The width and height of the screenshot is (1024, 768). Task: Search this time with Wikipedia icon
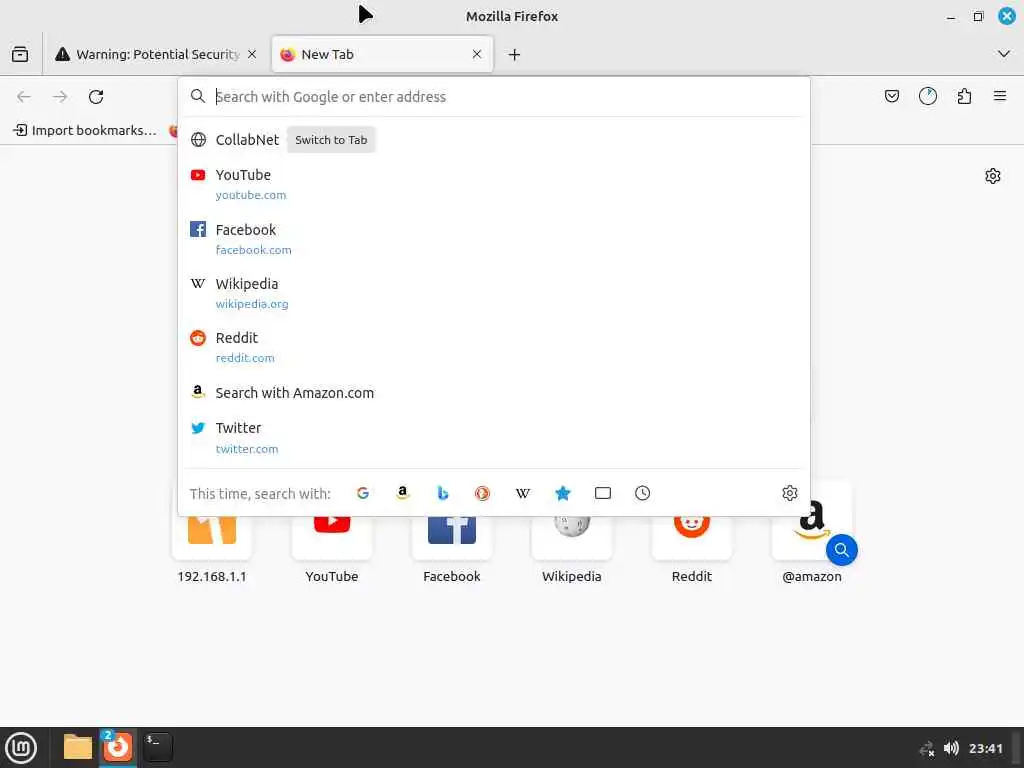pos(522,493)
